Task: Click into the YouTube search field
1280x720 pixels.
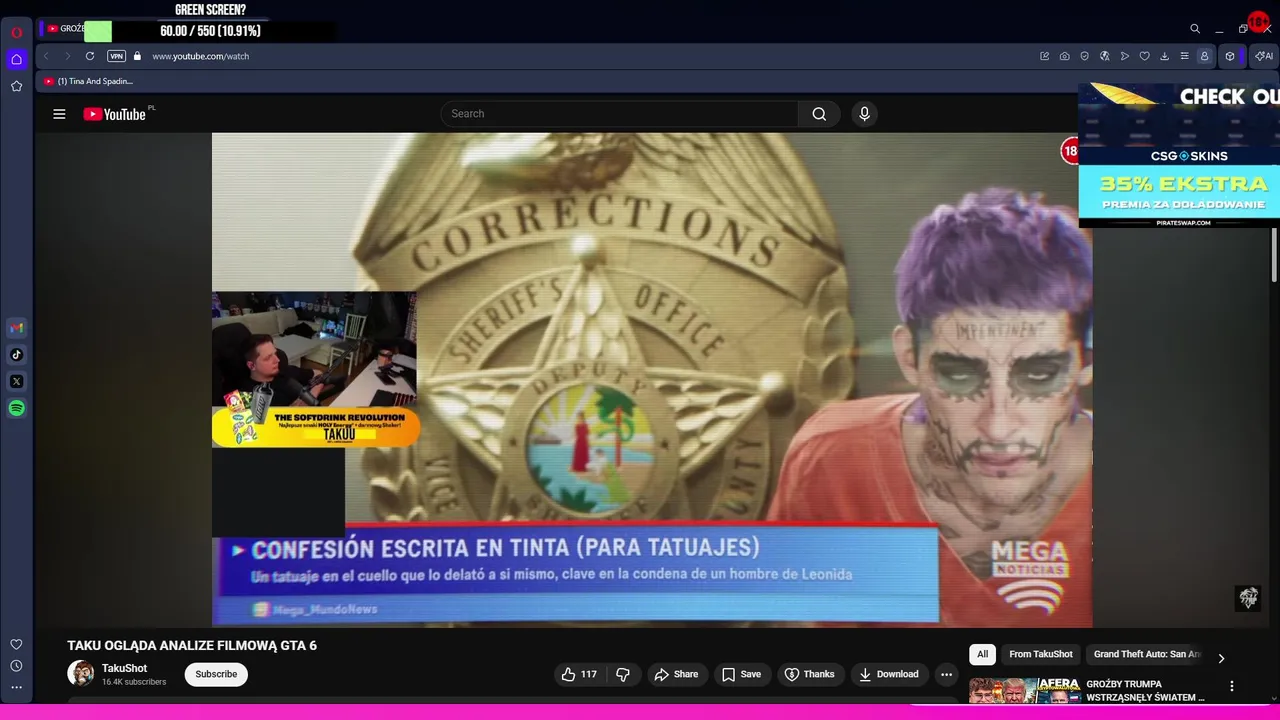Action: 620,114
